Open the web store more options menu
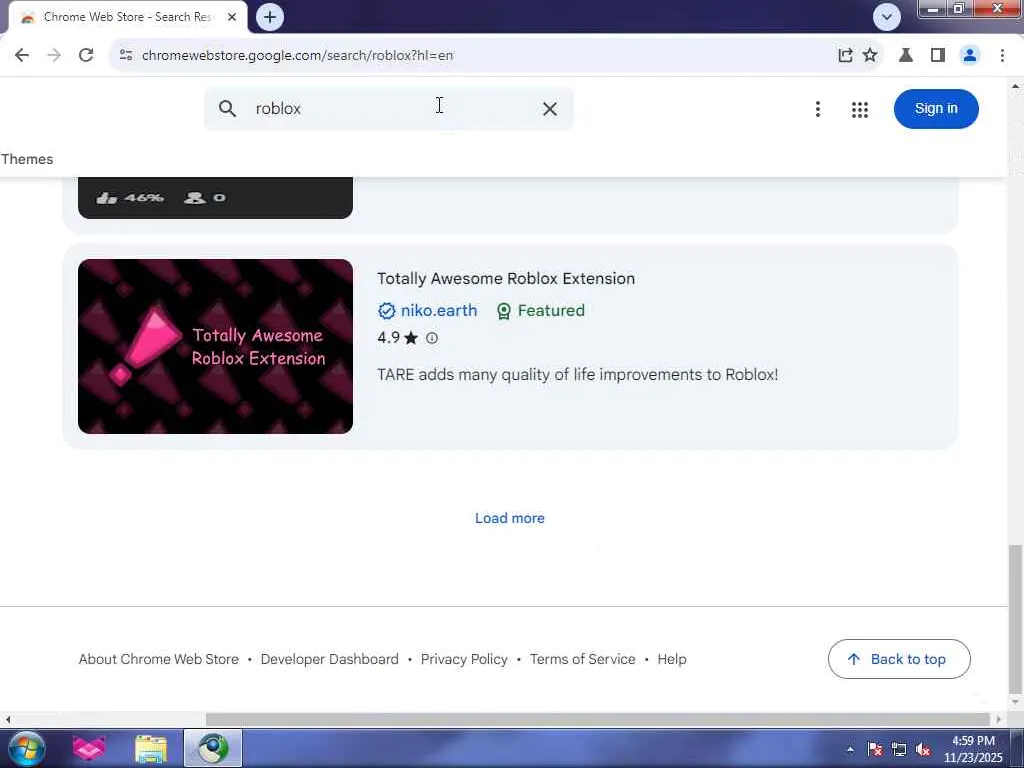The width and height of the screenshot is (1024, 768). coord(818,109)
